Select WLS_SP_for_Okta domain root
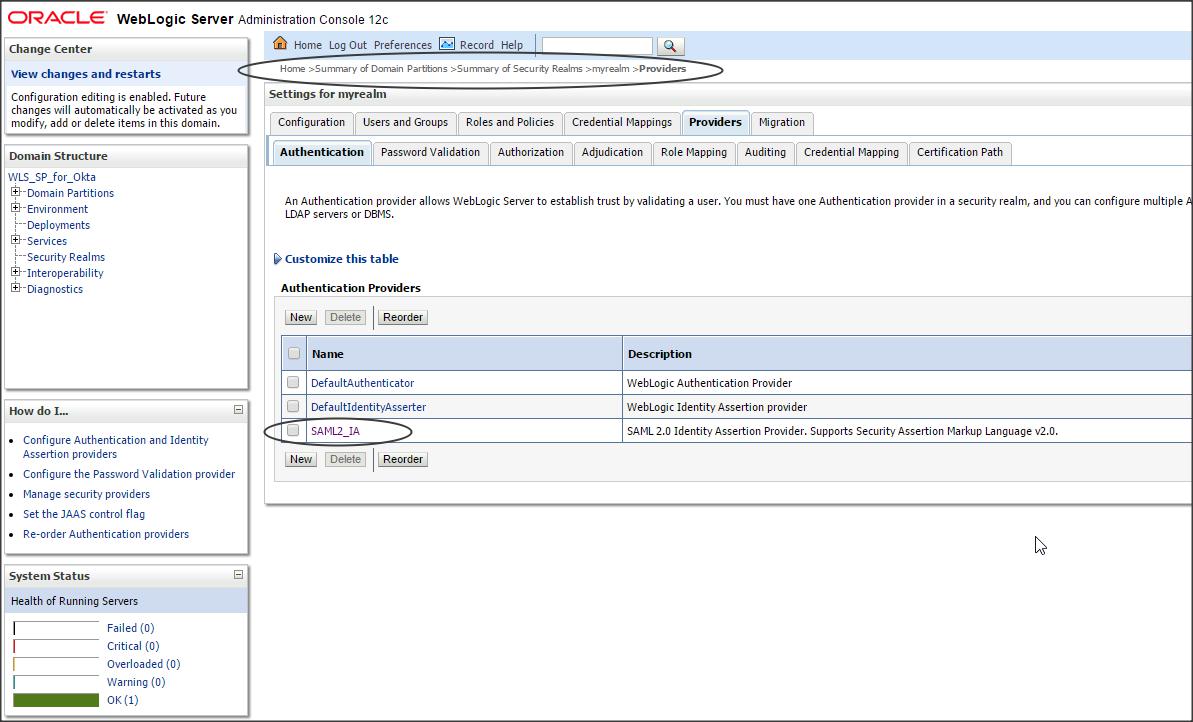The image size is (1193, 722). coord(52,177)
